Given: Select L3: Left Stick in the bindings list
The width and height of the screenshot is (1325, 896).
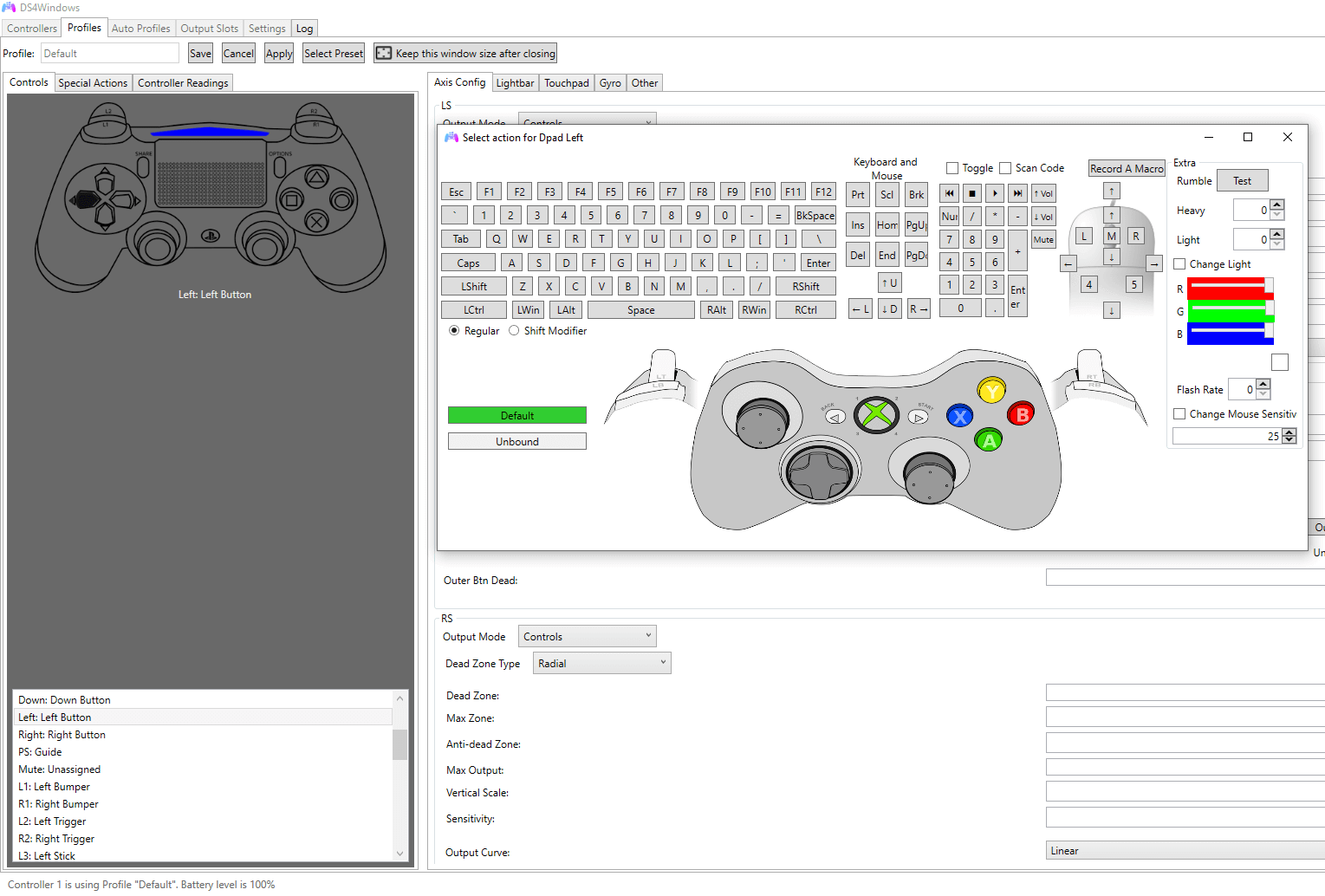Looking at the screenshot, I should coord(47,855).
